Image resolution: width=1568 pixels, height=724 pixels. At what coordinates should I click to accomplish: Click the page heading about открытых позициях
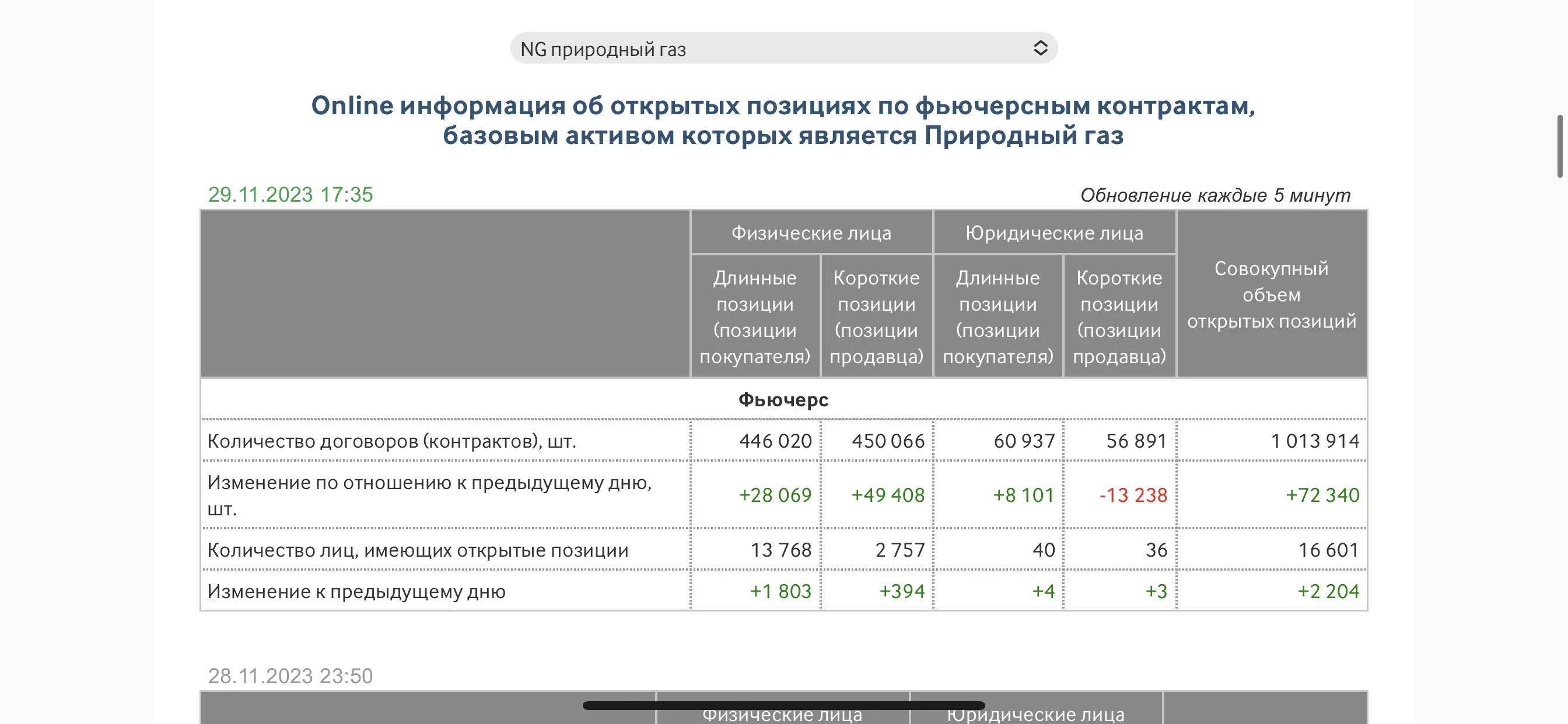point(783,120)
